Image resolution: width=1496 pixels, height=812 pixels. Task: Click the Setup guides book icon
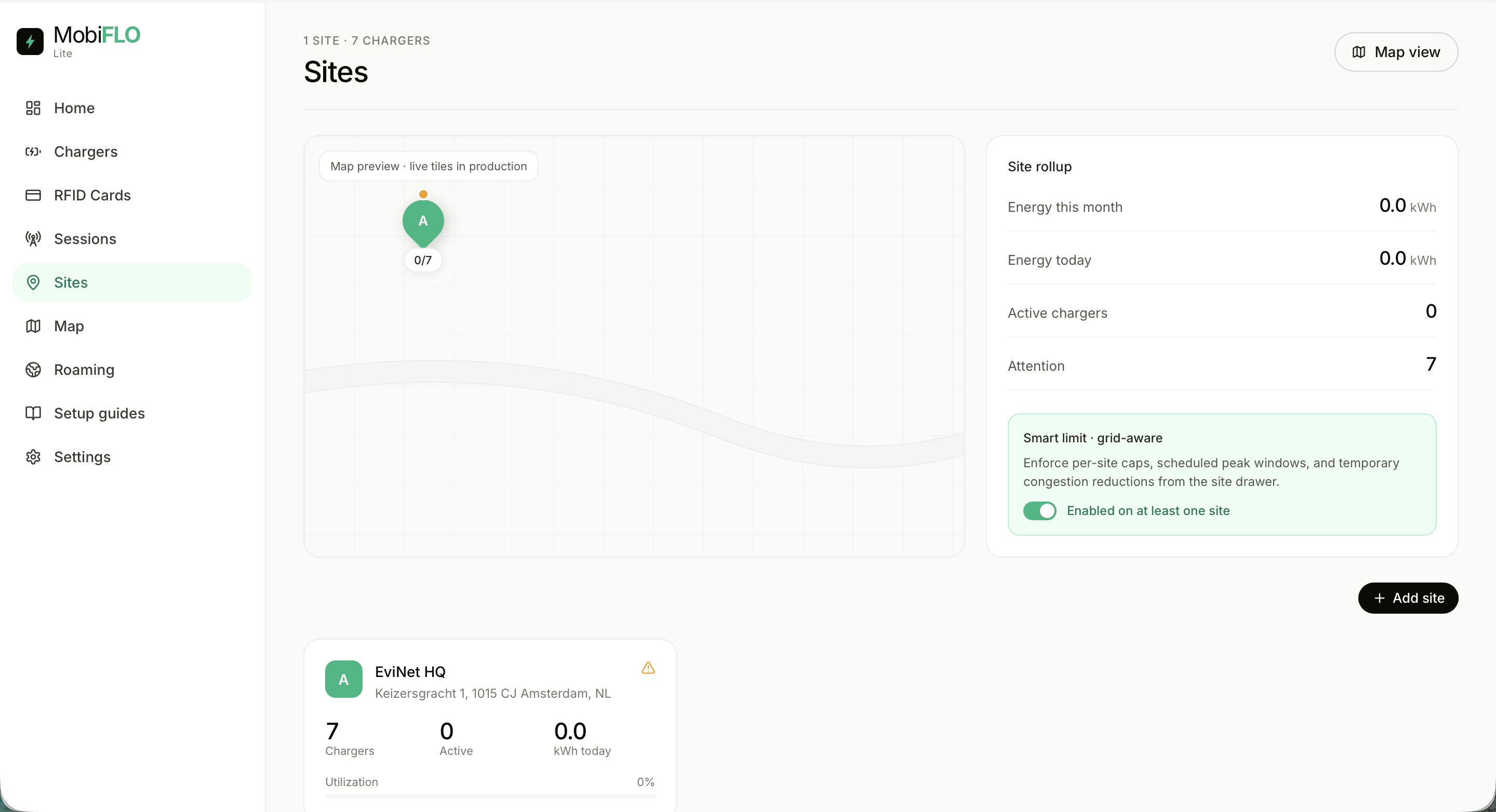[33, 413]
